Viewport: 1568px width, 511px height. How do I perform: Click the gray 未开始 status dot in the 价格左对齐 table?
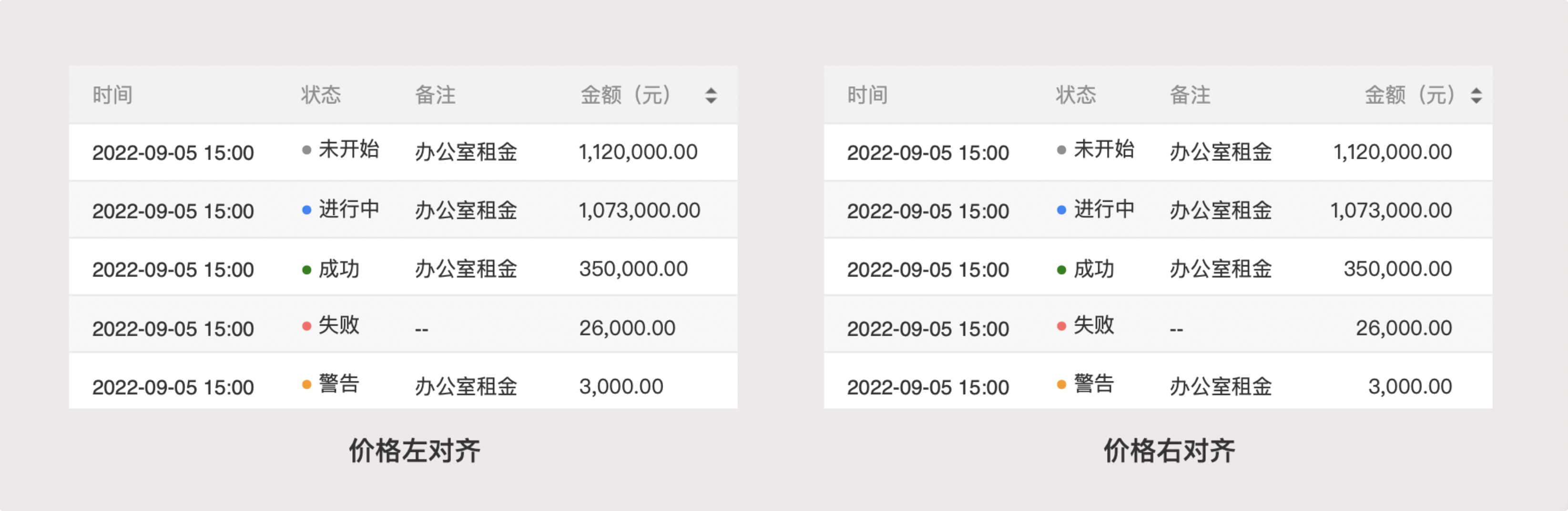(307, 151)
